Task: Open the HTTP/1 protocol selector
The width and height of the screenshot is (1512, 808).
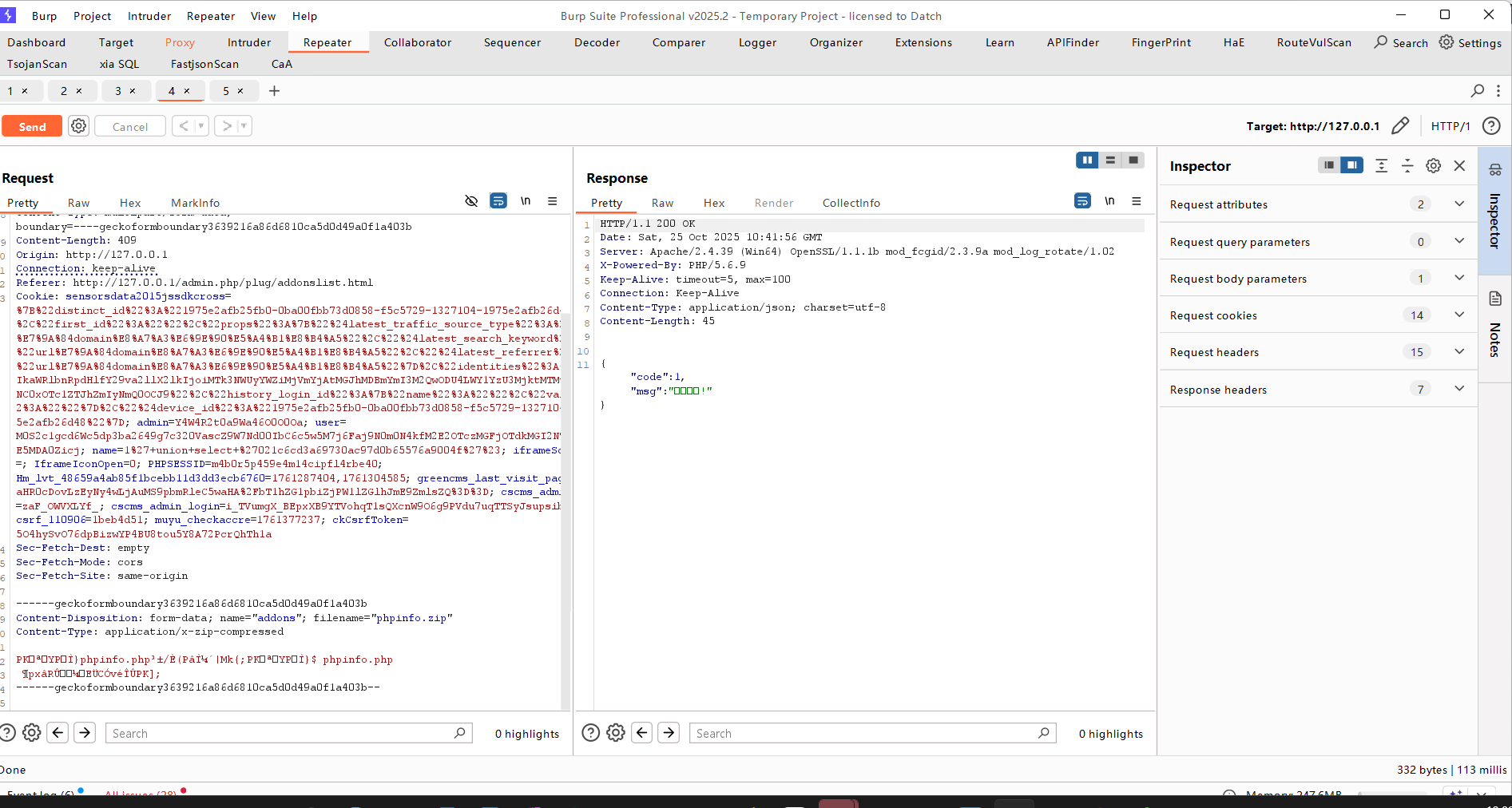Action: tap(1450, 126)
